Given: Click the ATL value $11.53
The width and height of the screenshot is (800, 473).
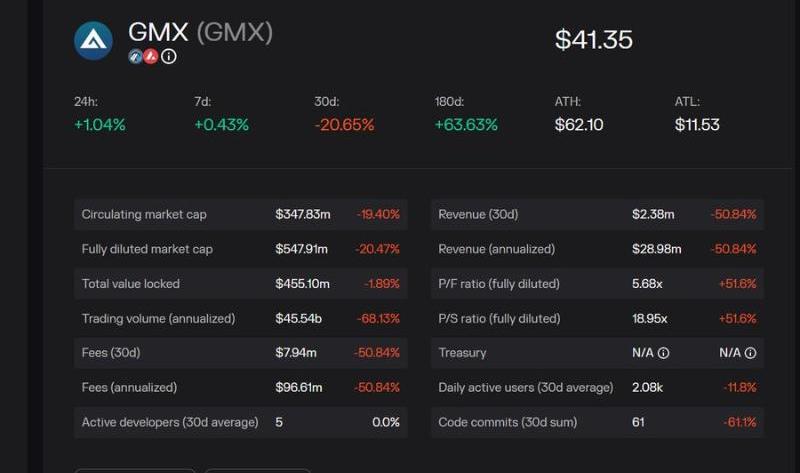Looking at the screenshot, I should (697, 125).
